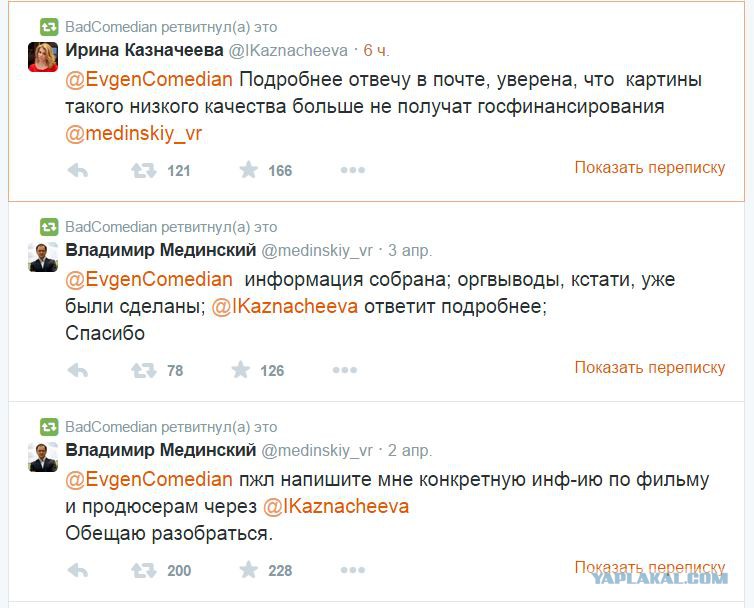754x608 pixels.
Task: Favorite the tweet with 228 stars
Action: [249, 570]
